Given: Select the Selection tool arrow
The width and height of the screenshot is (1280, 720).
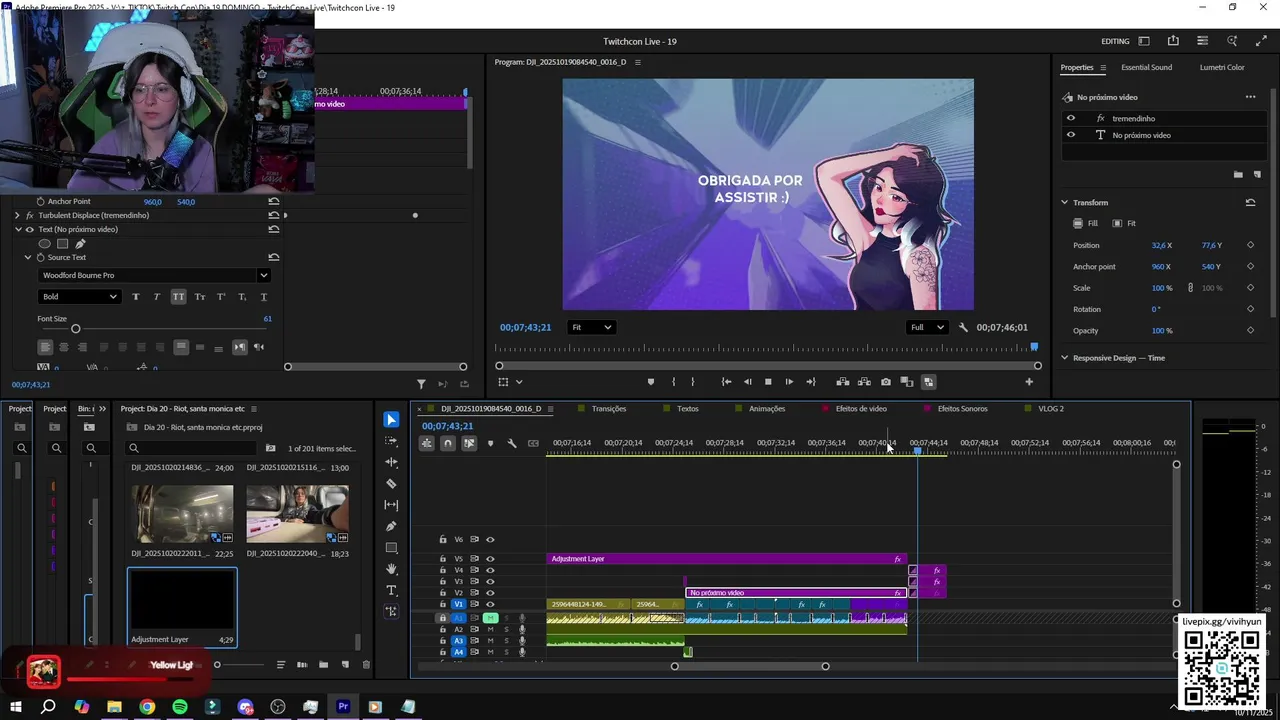Looking at the screenshot, I should click(x=391, y=420).
